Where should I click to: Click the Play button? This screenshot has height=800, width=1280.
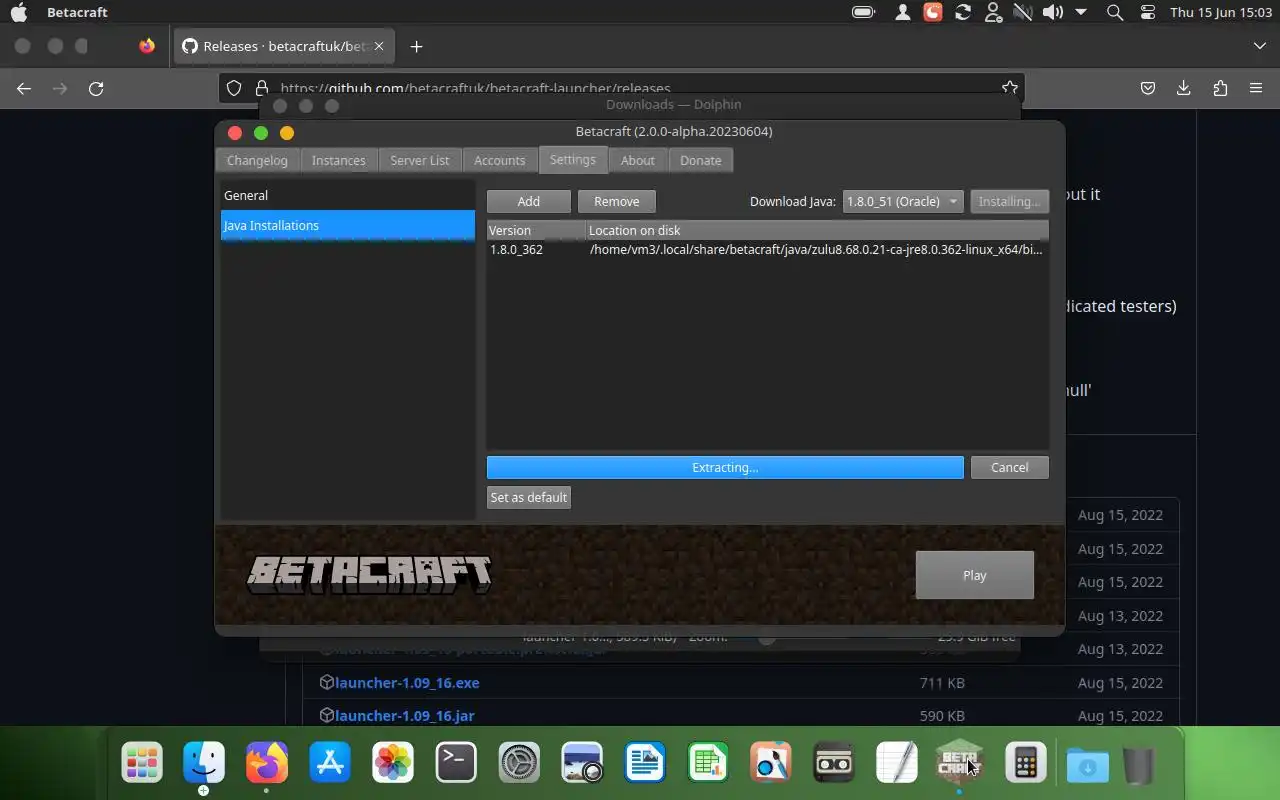click(x=975, y=575)
